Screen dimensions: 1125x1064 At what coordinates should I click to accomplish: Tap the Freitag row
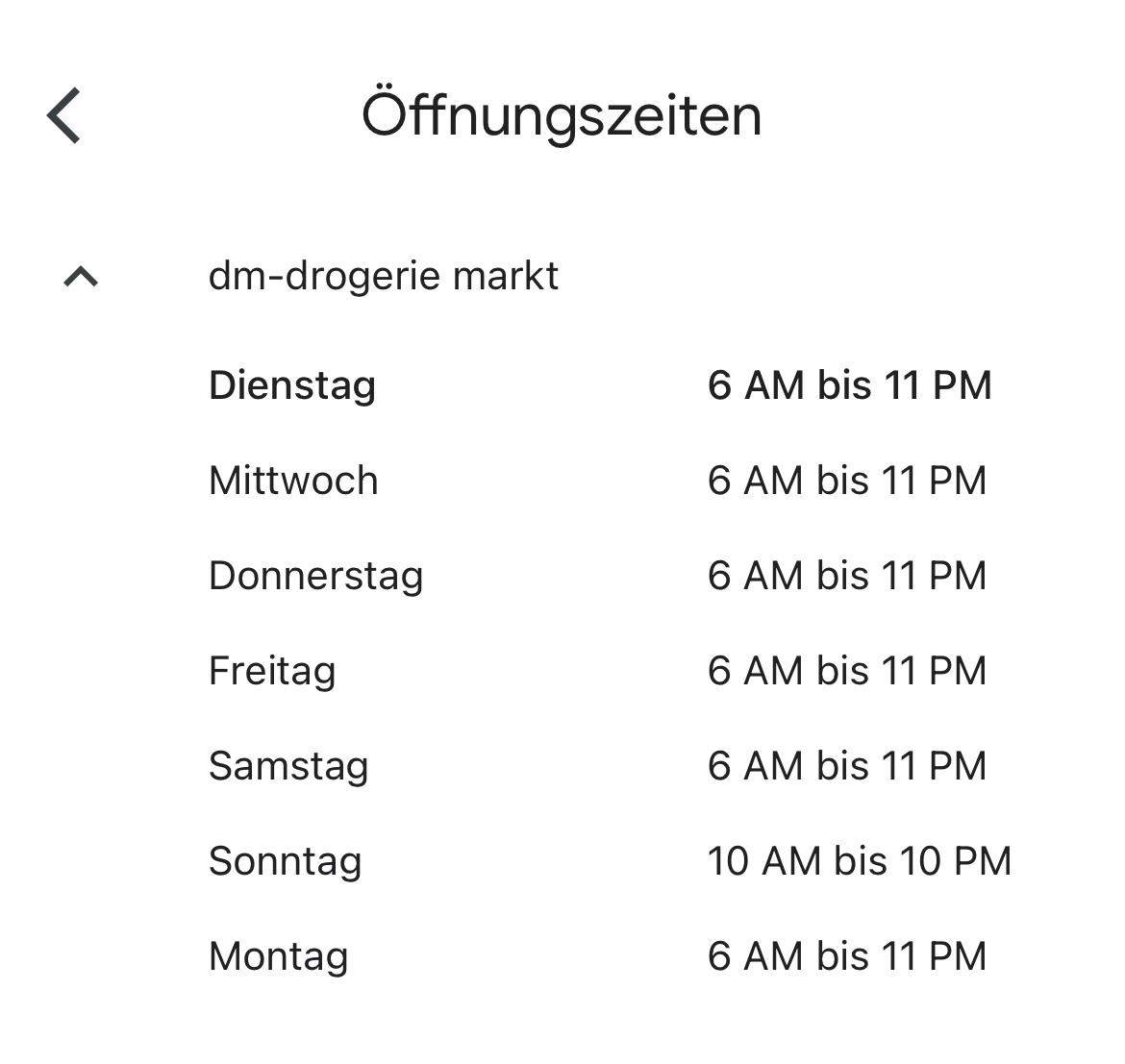pyautogui.click(x=271, y=670)
